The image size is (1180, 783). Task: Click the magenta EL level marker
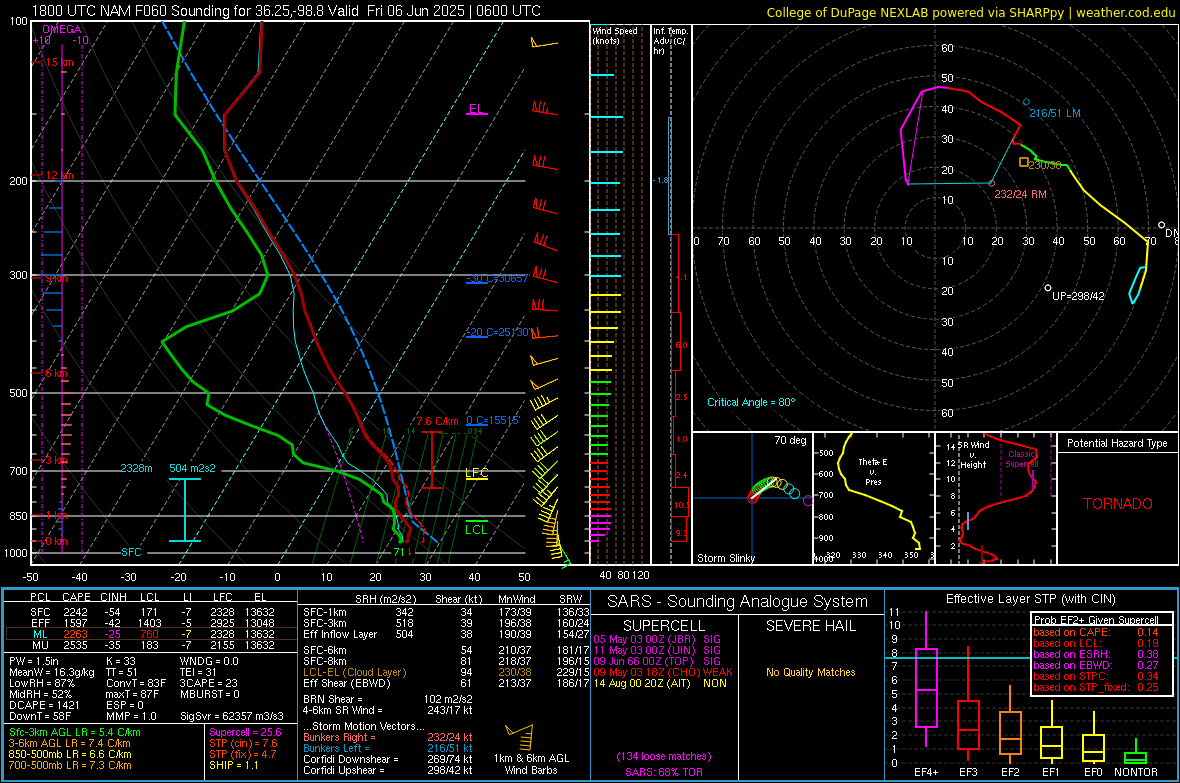[x=476, y=109]
